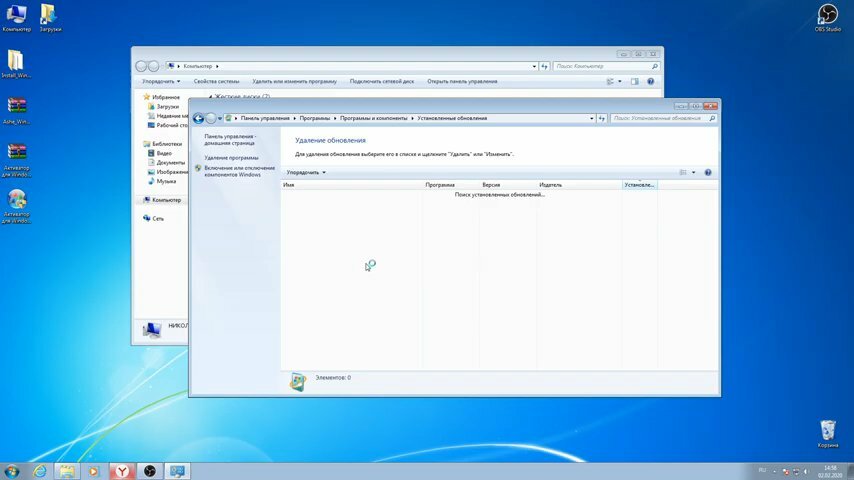Open the Компьютер desktop icon
This screenshot has height=480, width=854.
point(16,17)
